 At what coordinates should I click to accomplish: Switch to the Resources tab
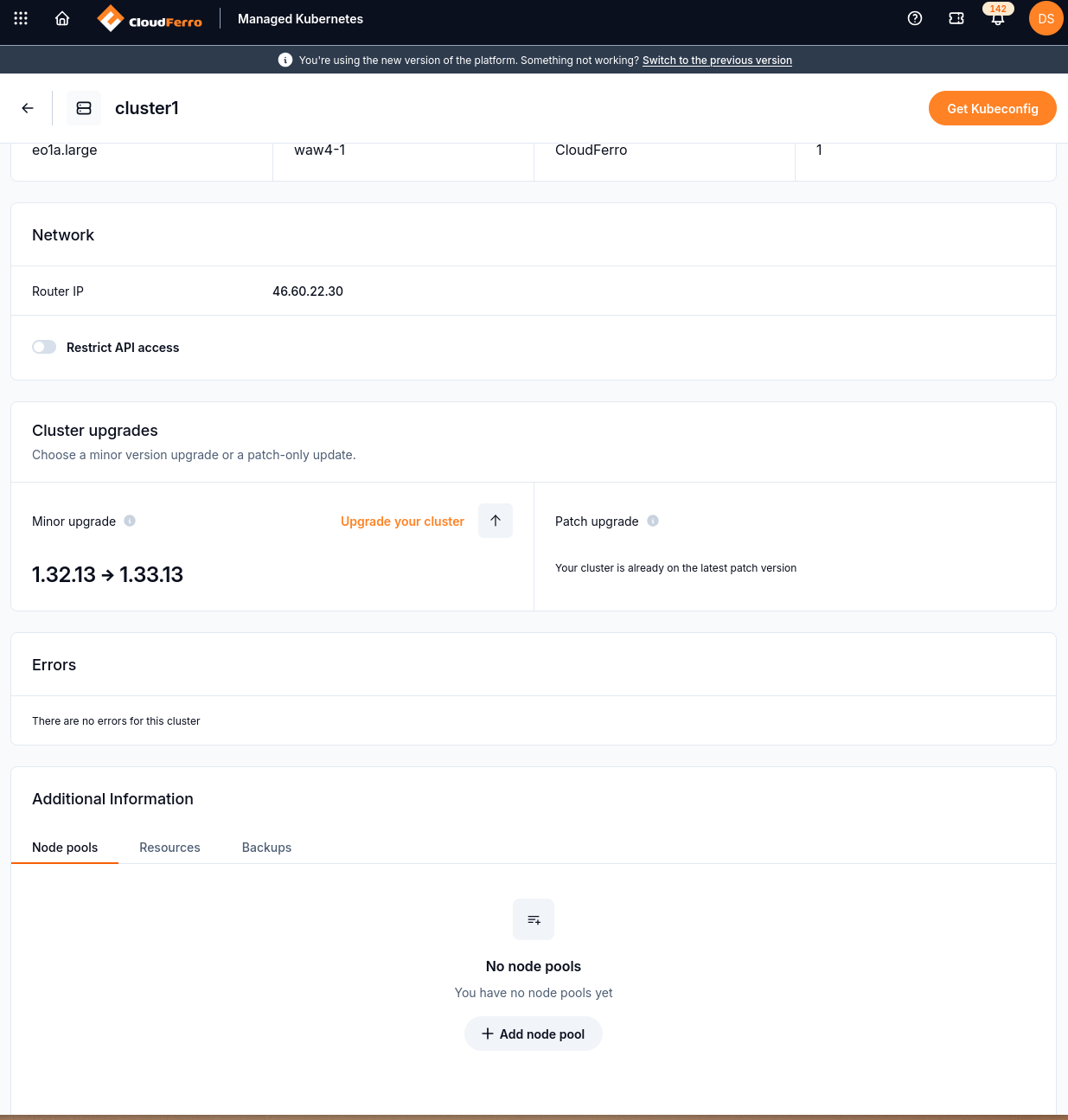click(169, 848)
